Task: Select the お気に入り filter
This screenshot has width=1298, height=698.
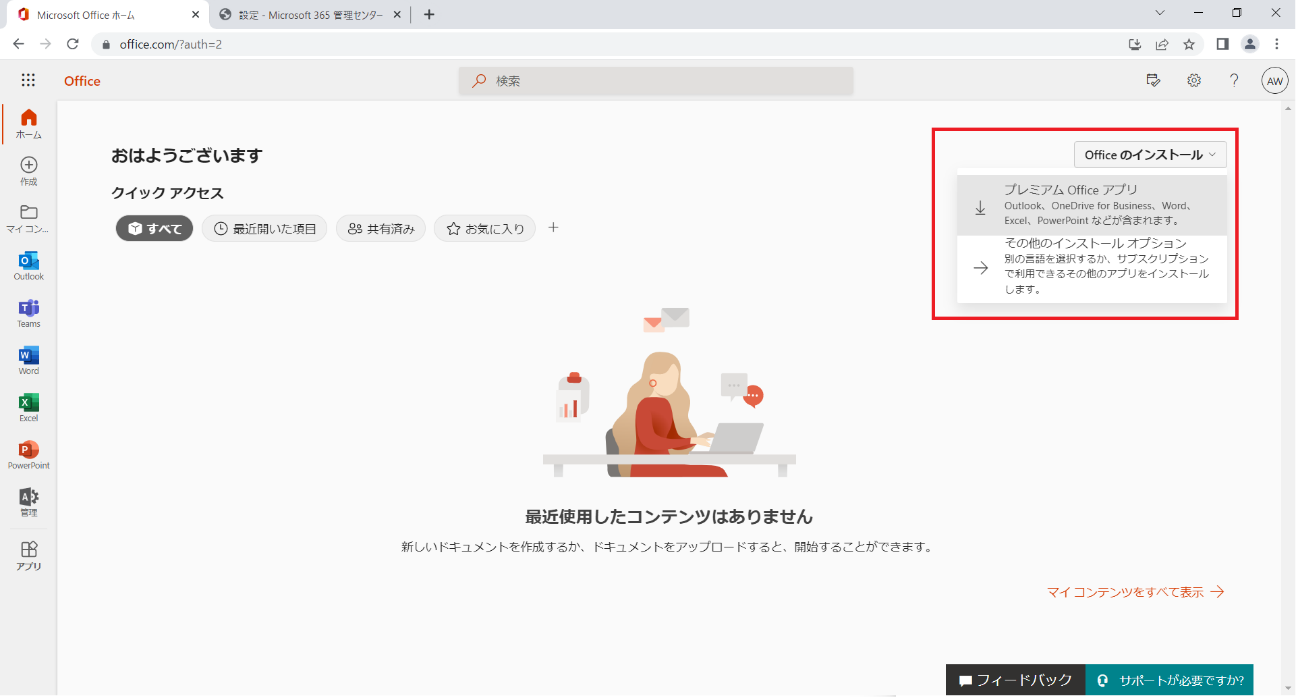Action: tap(485, 229)
